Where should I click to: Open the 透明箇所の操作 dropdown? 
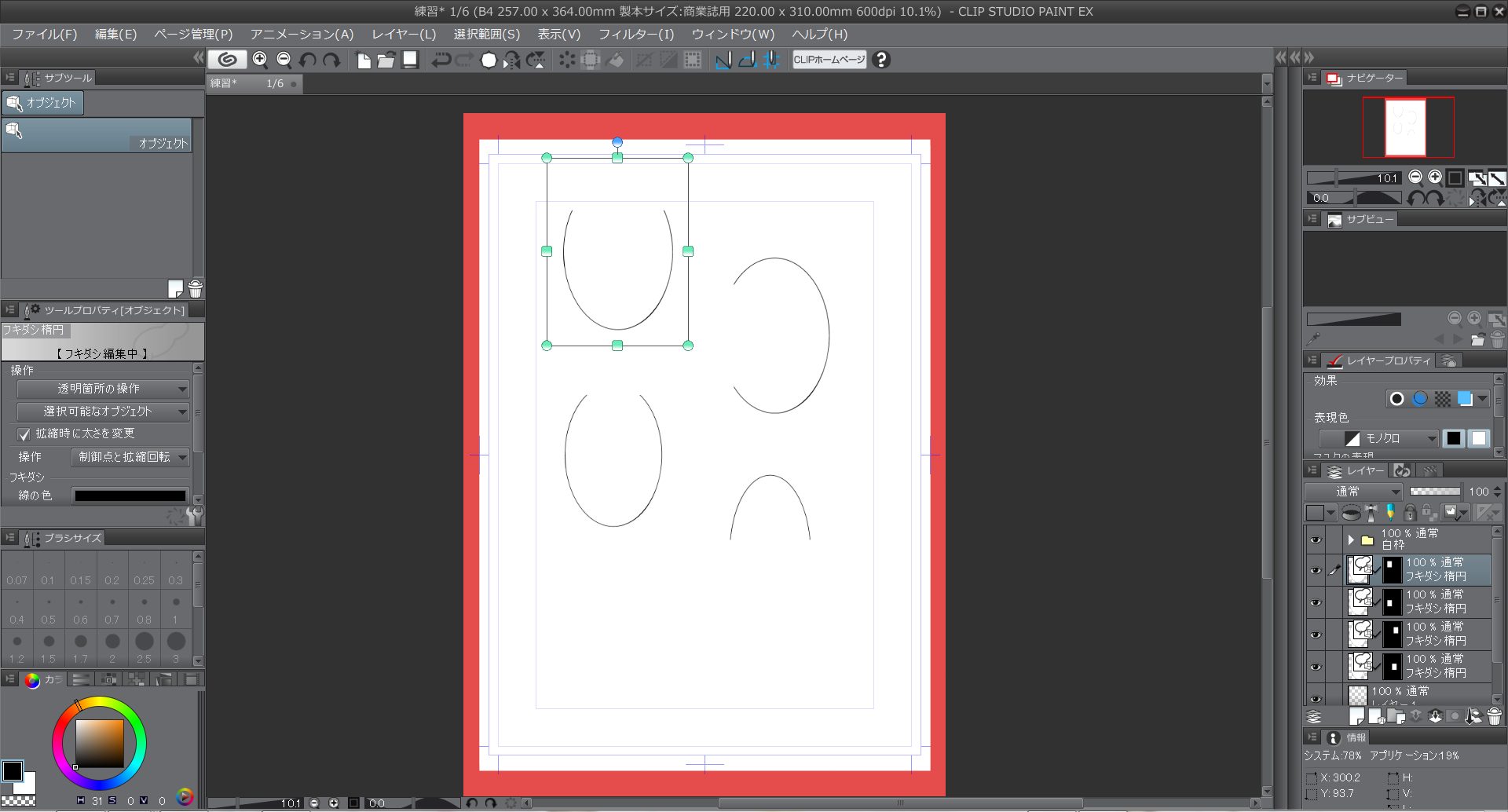pos(103,389)
